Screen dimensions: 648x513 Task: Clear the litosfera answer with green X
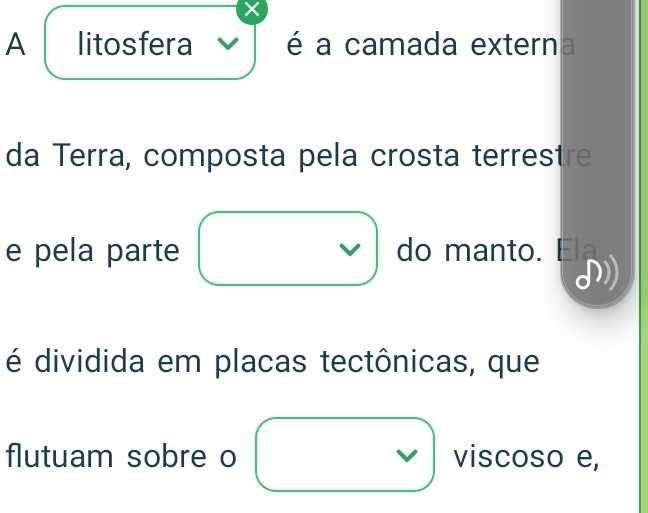point(252,10)
